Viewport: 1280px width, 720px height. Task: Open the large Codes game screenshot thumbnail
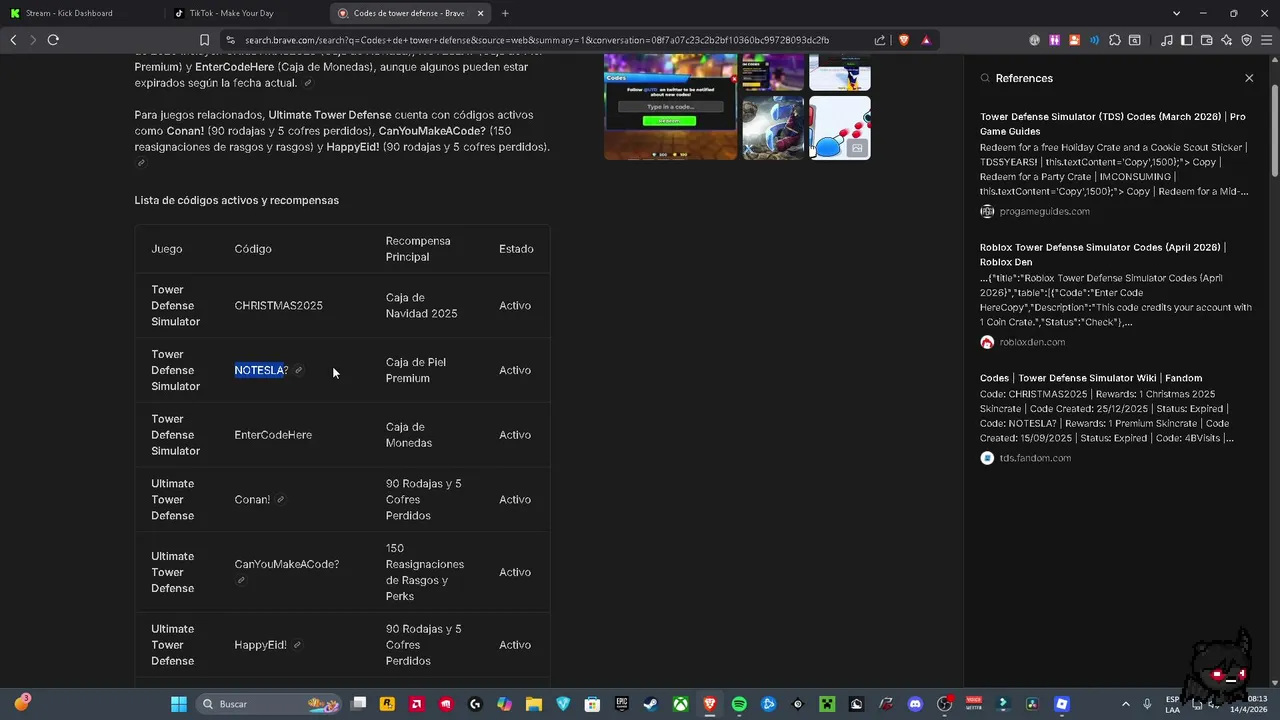point(670,107)
